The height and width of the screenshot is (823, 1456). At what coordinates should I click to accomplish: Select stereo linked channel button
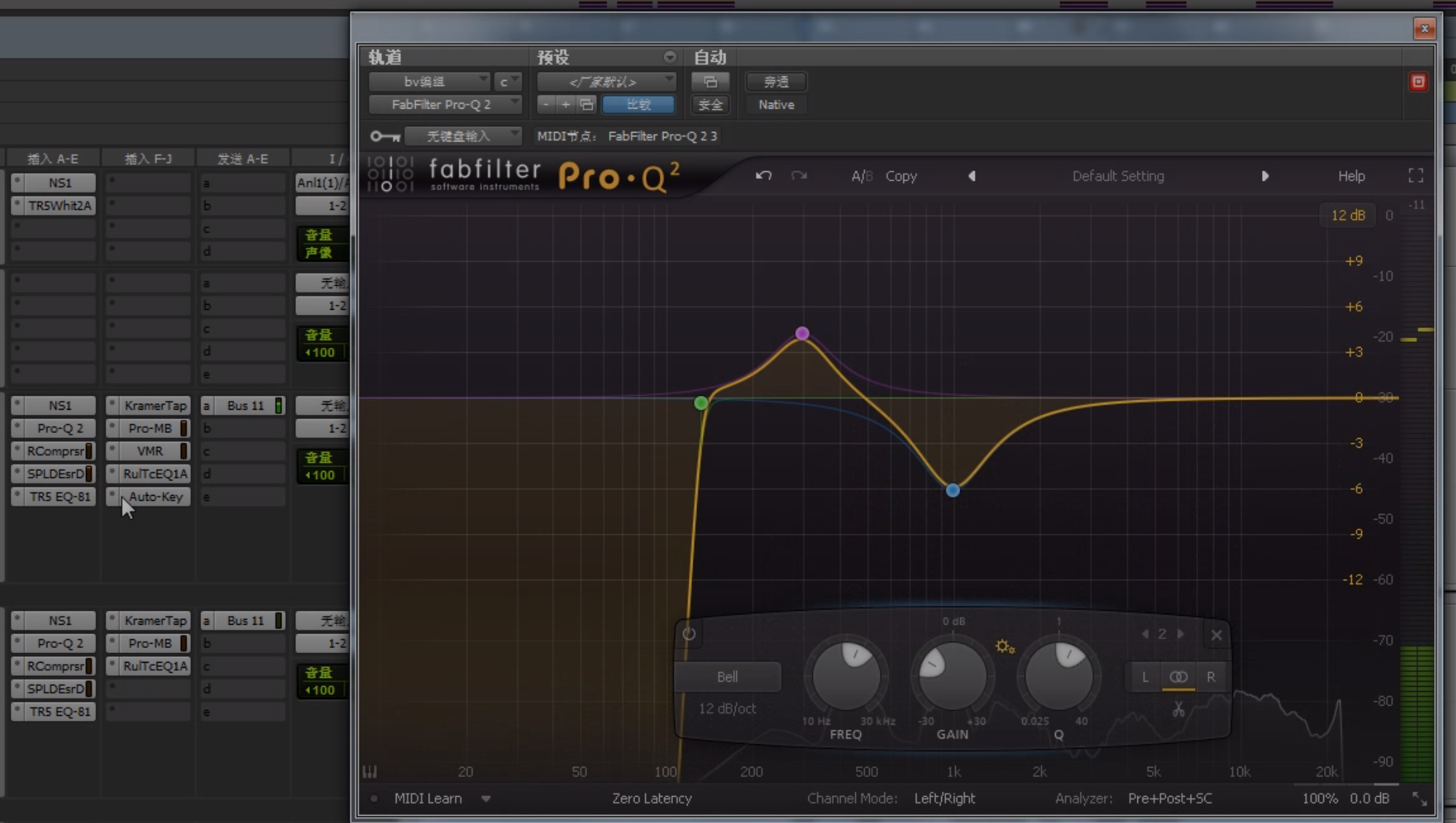pyautogui.click(x=1178, y=676)
